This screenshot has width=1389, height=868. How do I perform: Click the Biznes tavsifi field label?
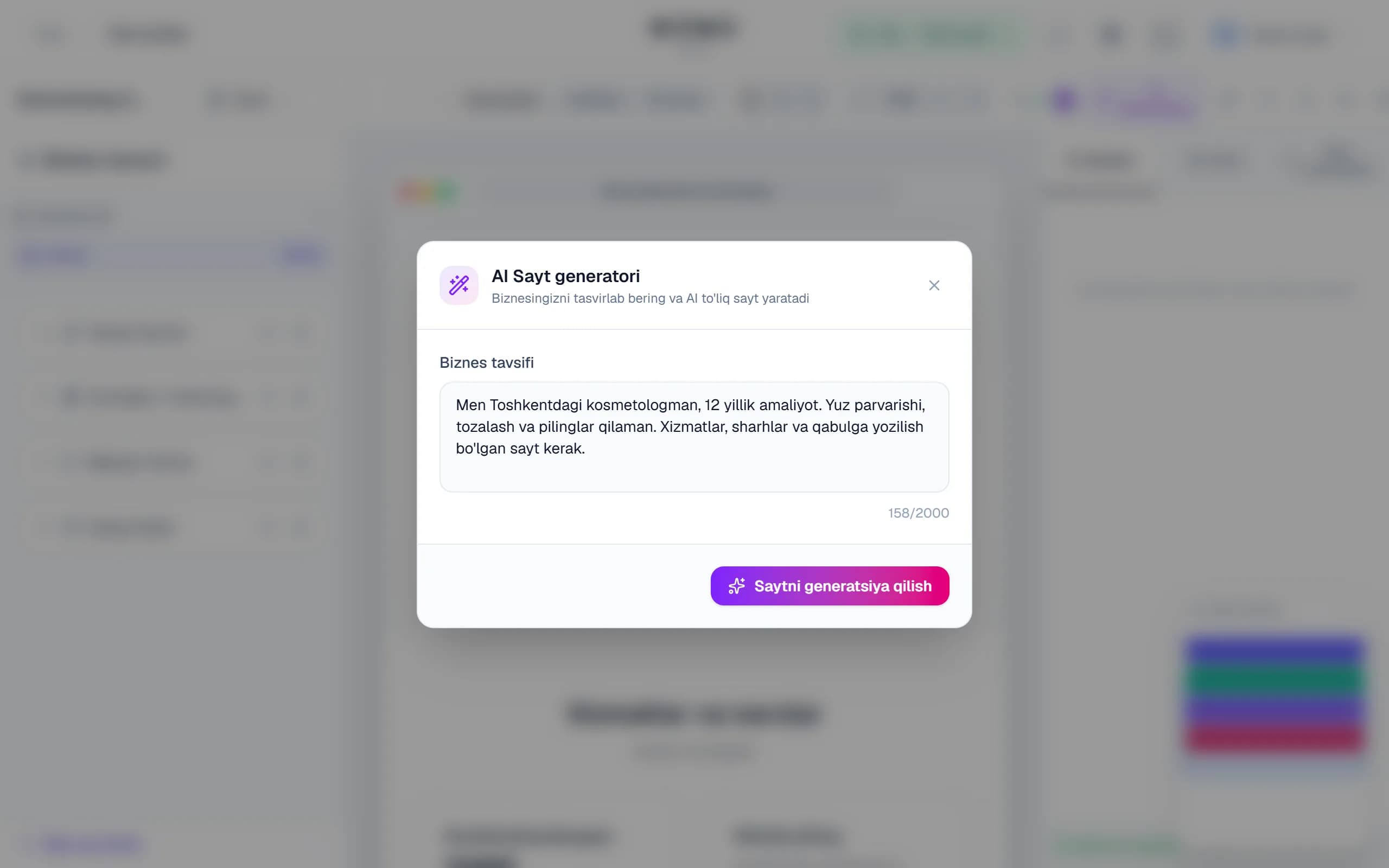tap(486, 363)
